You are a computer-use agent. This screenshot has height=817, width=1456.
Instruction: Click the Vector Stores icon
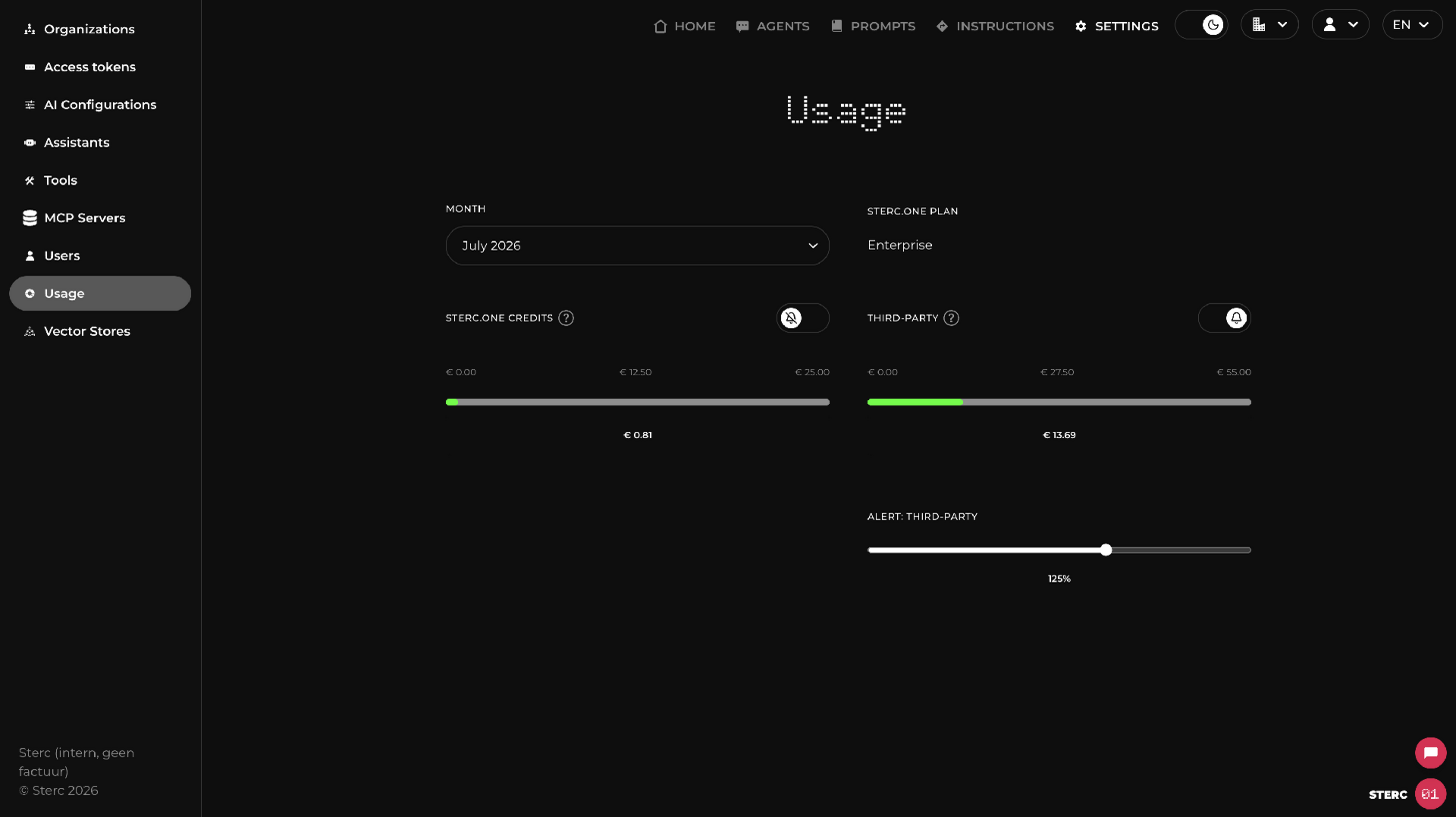(x=30, y=331)
